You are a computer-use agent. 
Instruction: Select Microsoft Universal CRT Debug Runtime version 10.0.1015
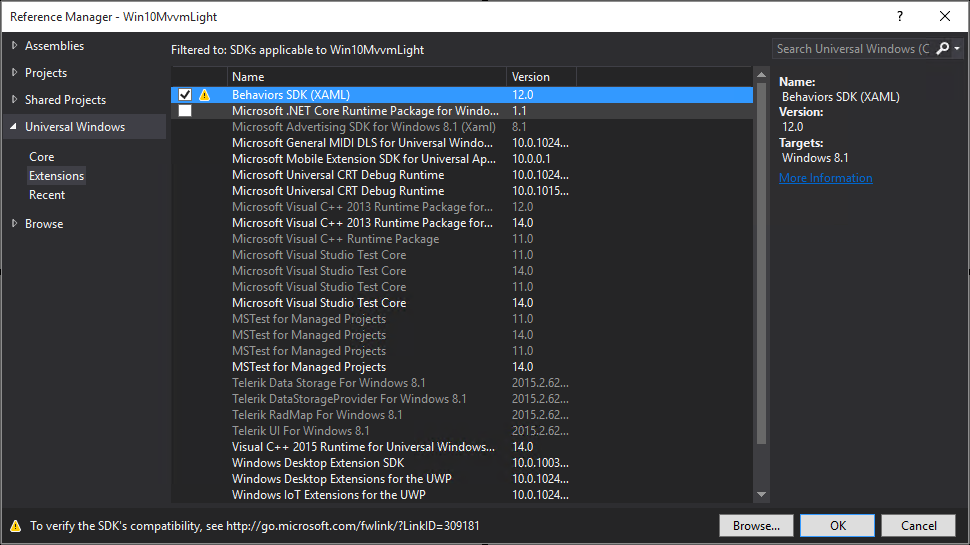click(462, 191)
